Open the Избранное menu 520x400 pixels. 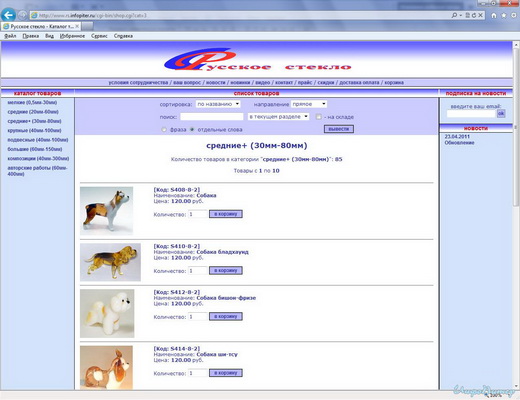pos(72,36)
